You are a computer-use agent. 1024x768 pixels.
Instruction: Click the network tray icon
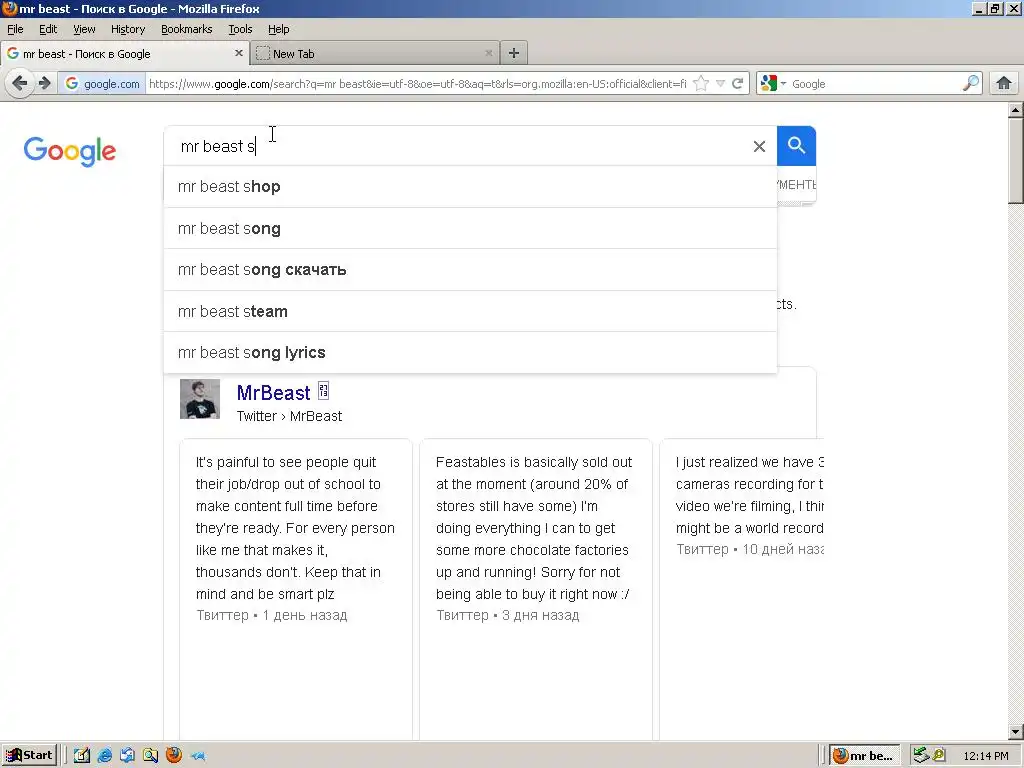[921, 755]
